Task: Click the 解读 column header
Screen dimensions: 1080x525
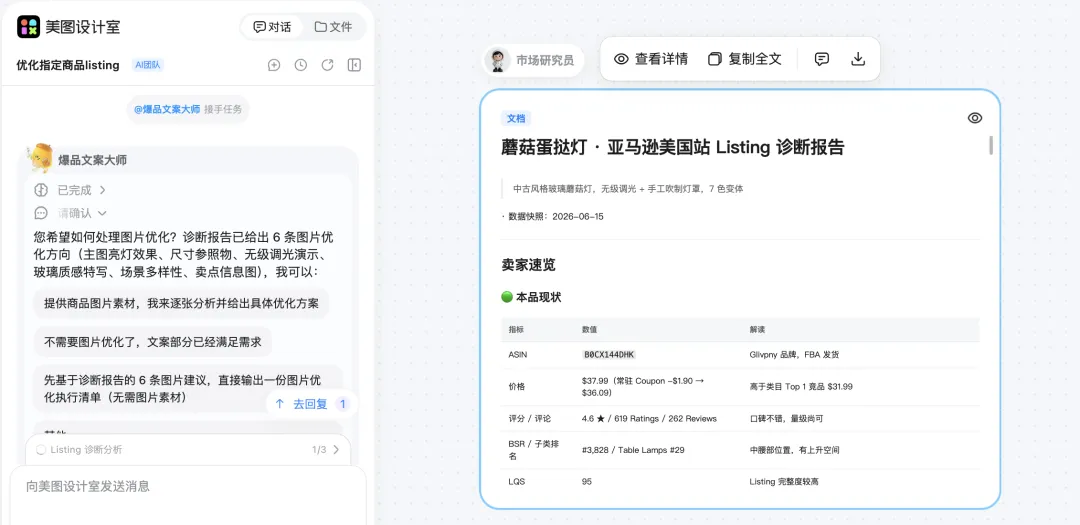Action: [757, 329]
